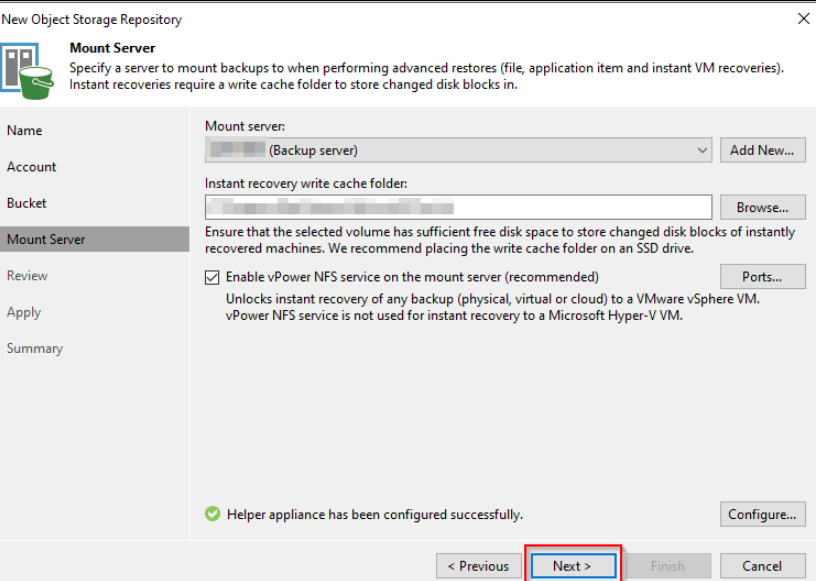Open the Ports... settings
816x581 pixels.
pyautogui.click(x=762, y=277)
